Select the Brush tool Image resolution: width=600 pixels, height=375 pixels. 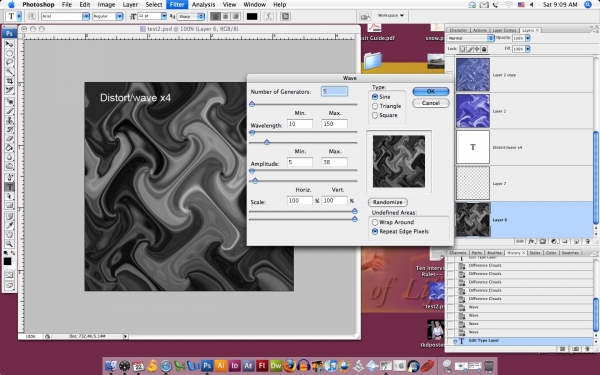[x=9, y=111]
